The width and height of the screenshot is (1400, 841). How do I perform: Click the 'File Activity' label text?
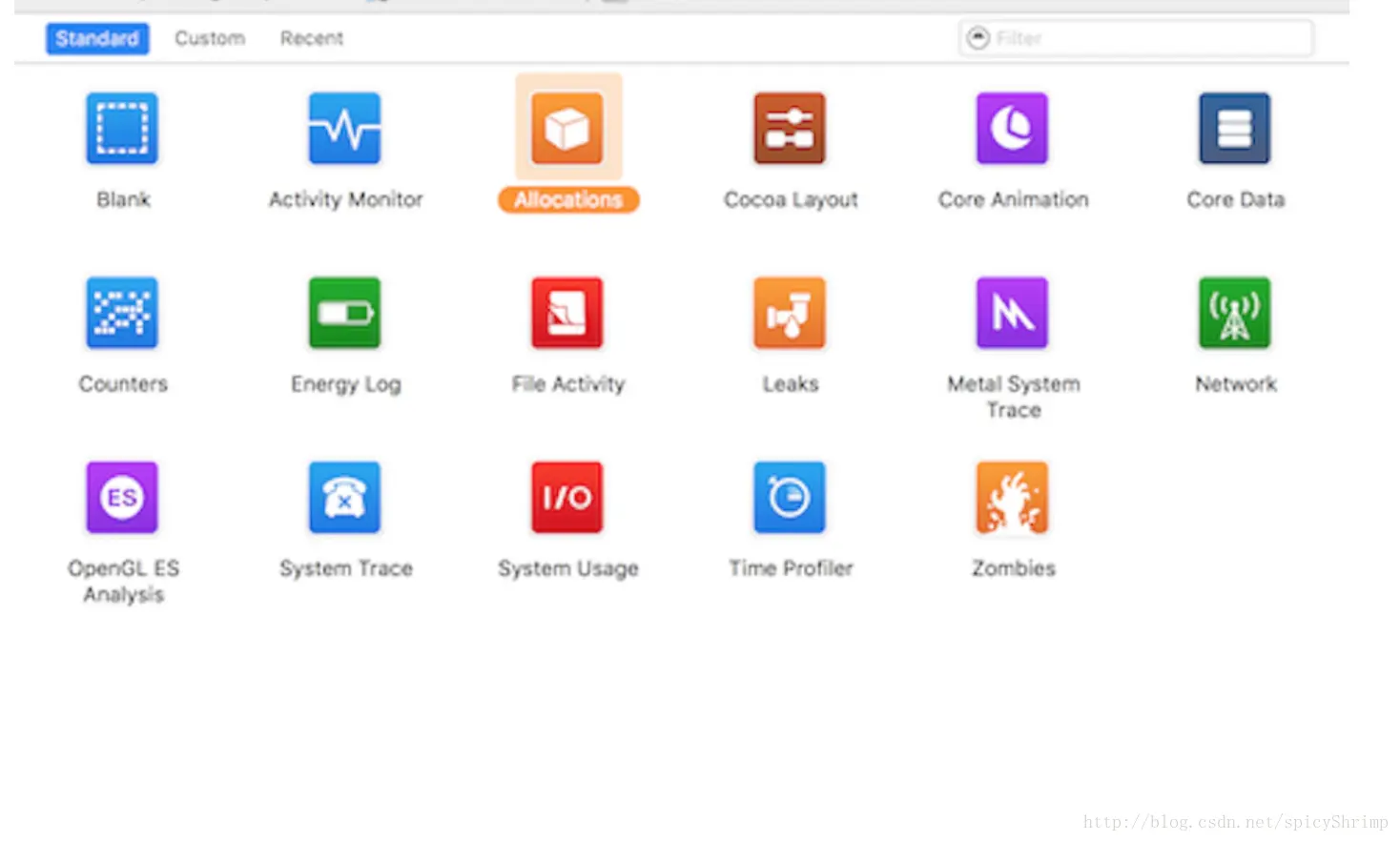point(568,383)
